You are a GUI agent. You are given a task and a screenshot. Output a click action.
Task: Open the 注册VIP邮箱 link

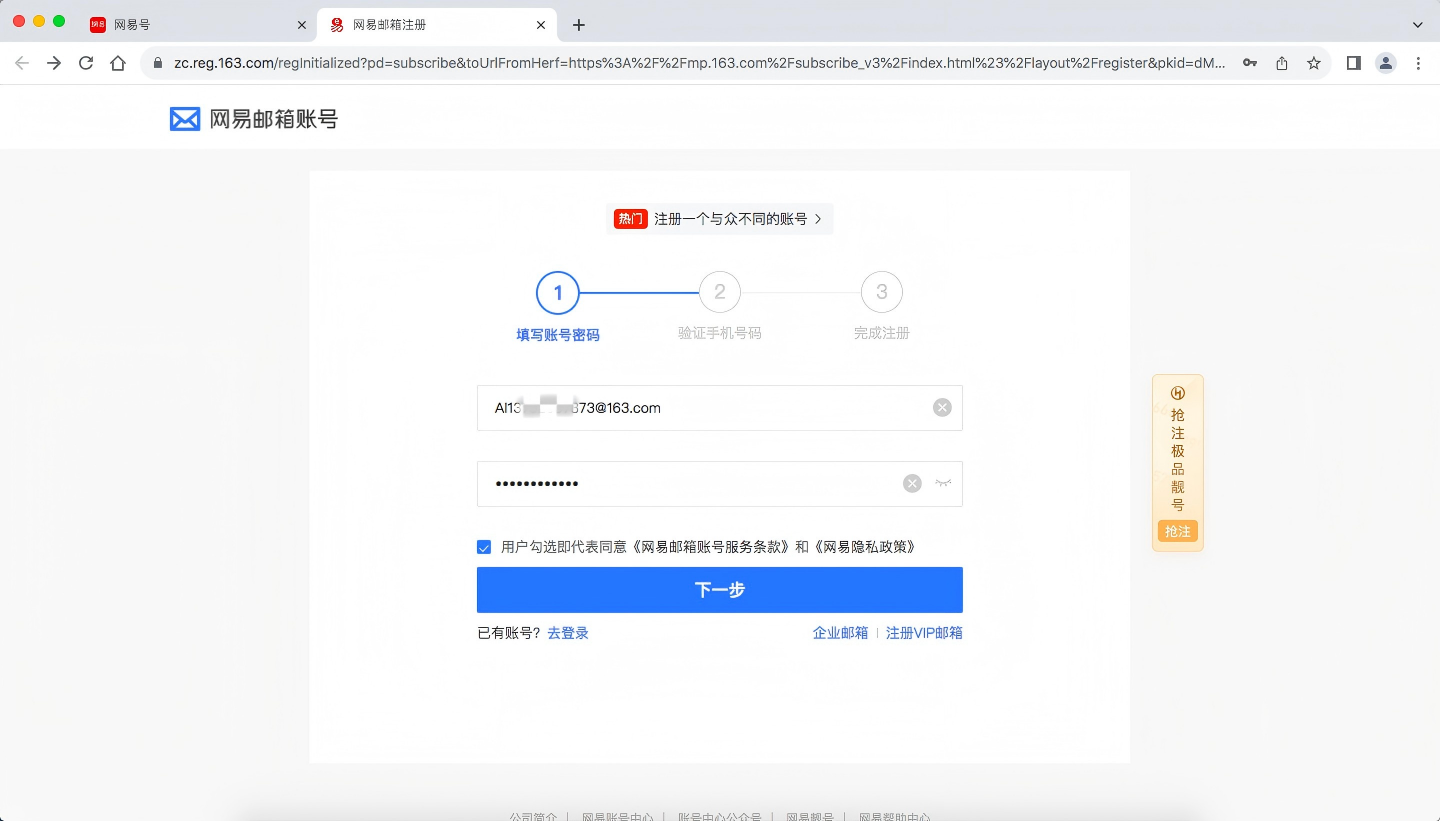click(924, 633)
